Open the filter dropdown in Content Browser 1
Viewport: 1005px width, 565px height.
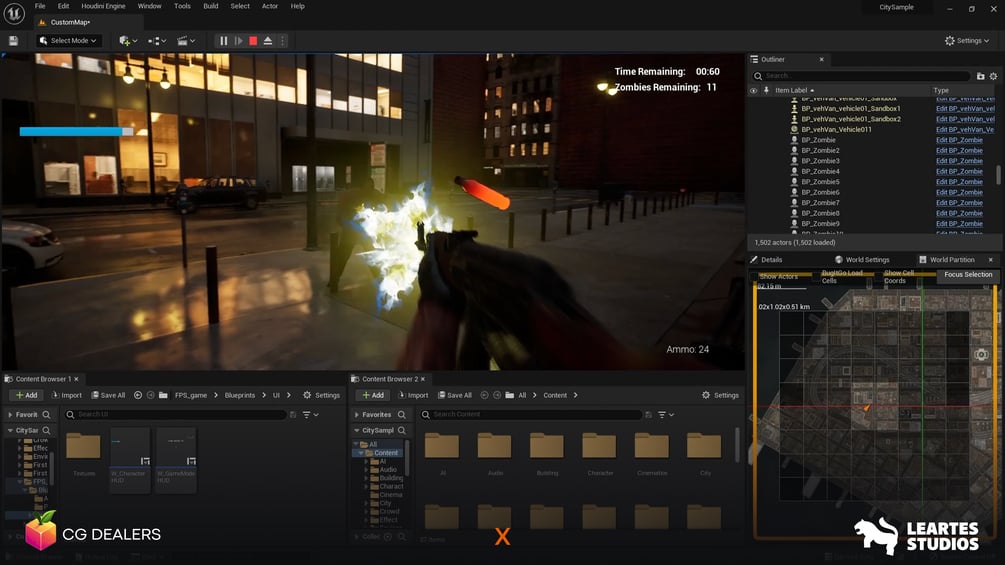coord(311,415)
